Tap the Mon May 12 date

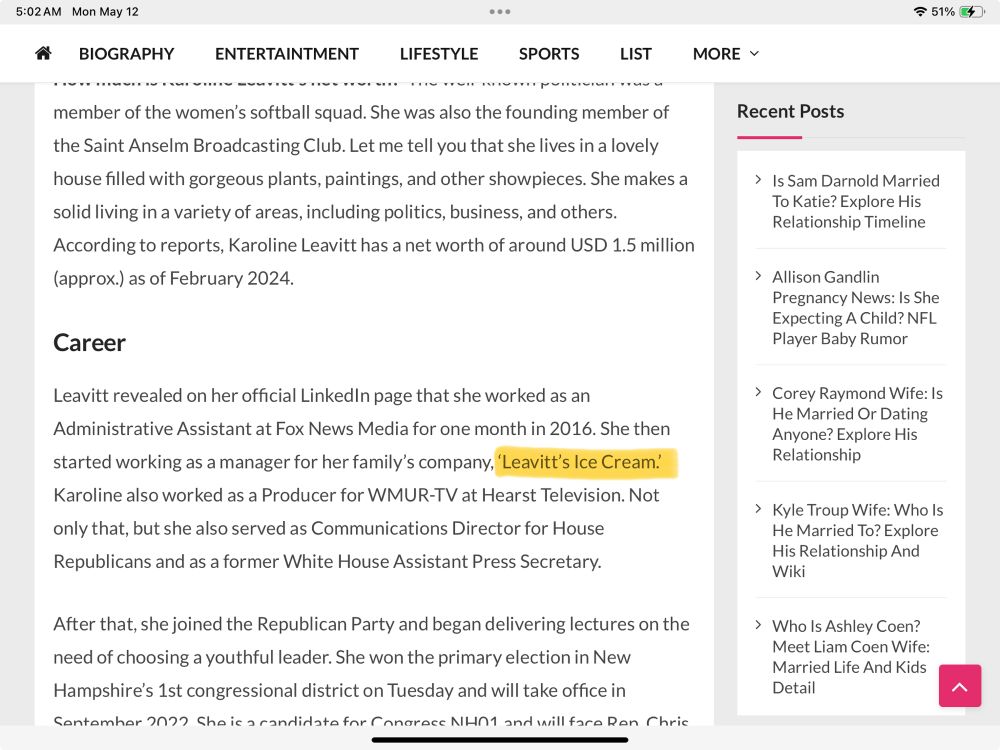[105, 11]
